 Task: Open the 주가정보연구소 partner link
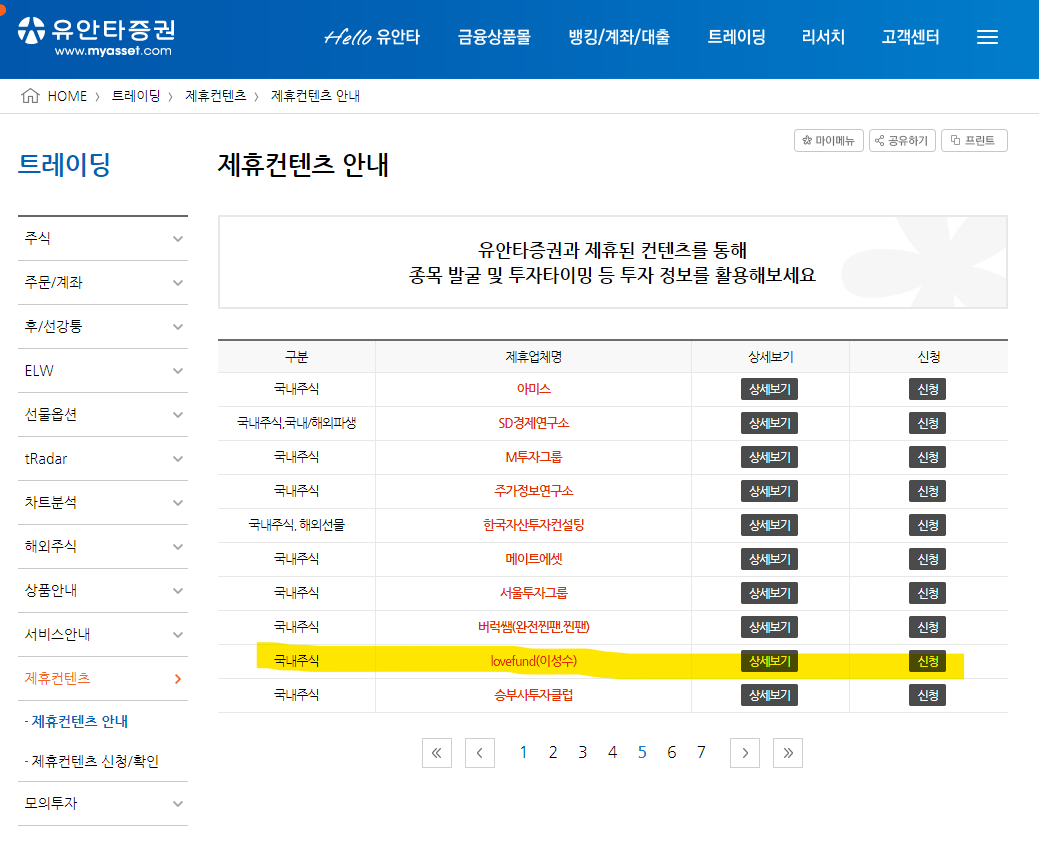pos(533,491)
